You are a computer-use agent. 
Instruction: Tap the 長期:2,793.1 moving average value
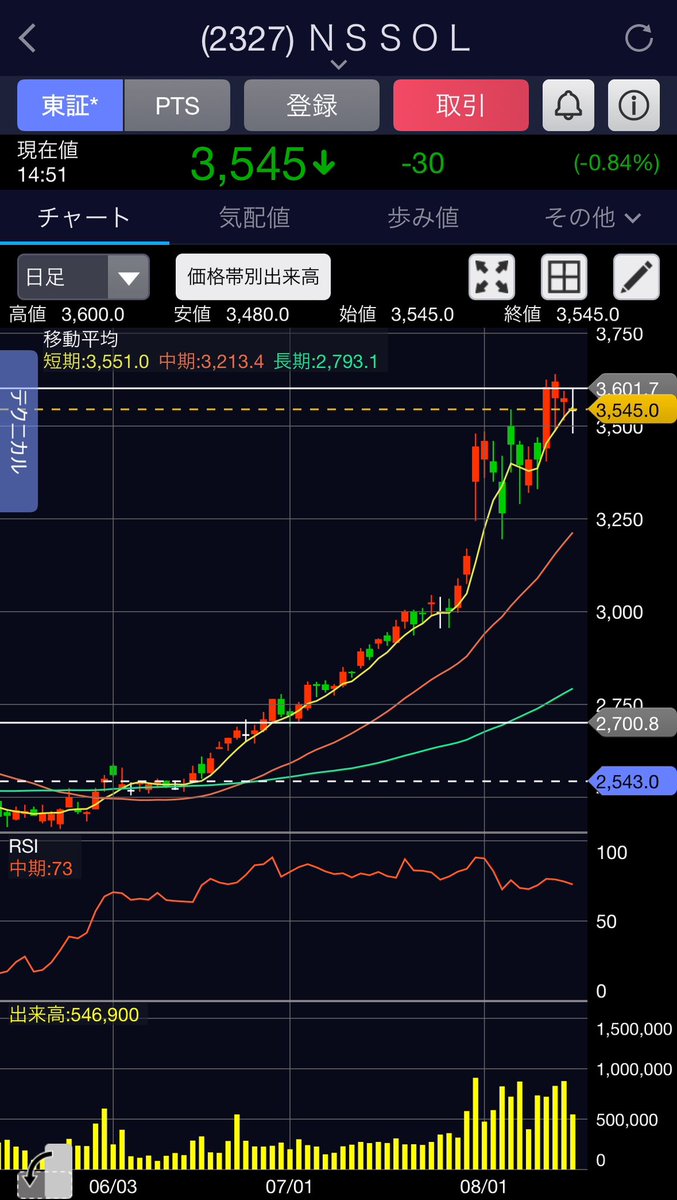[324, 360]
